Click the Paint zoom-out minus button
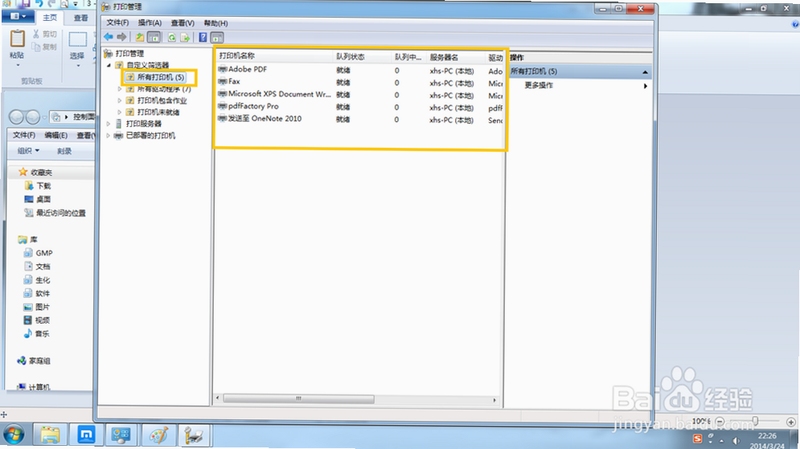This screenshot has width=800, height=449. pyautogui.click(x=719, y=421)
